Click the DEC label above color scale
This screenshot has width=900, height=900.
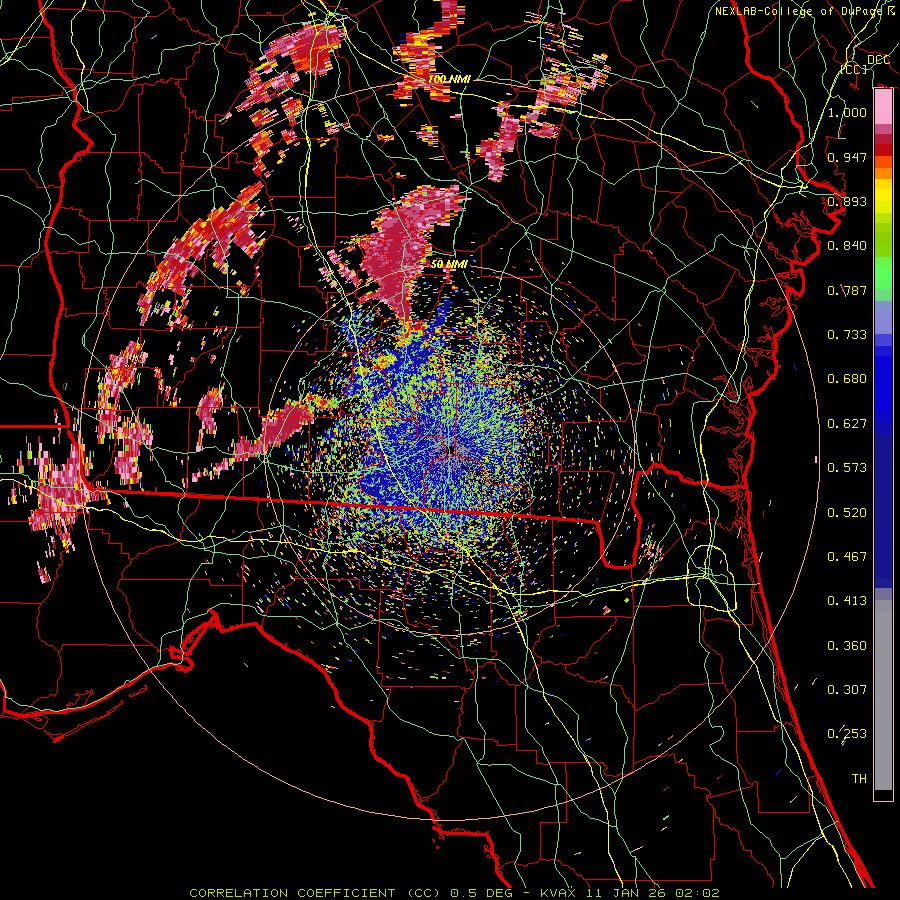(878, 60)
